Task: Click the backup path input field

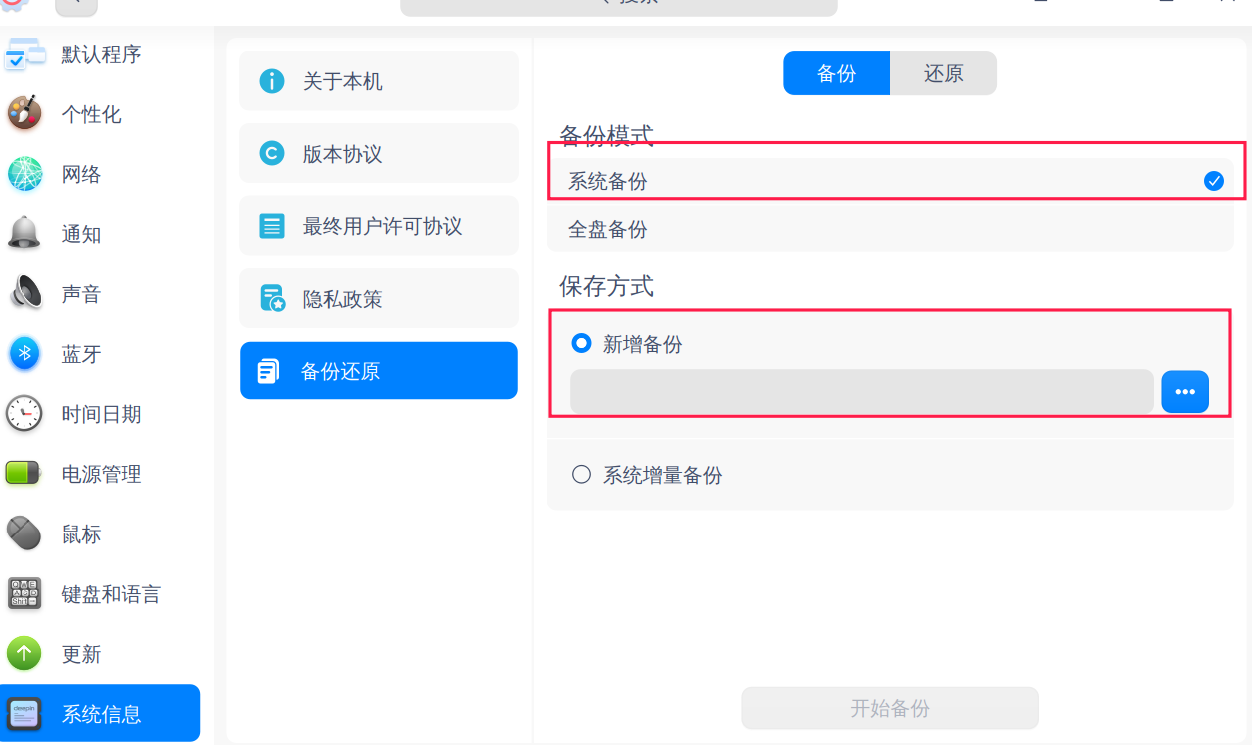Action: tap(861, 392)
